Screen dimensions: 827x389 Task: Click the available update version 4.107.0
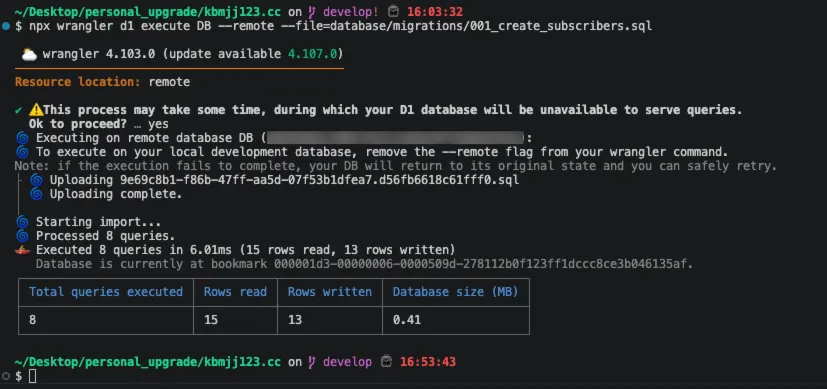pos(312,54)
